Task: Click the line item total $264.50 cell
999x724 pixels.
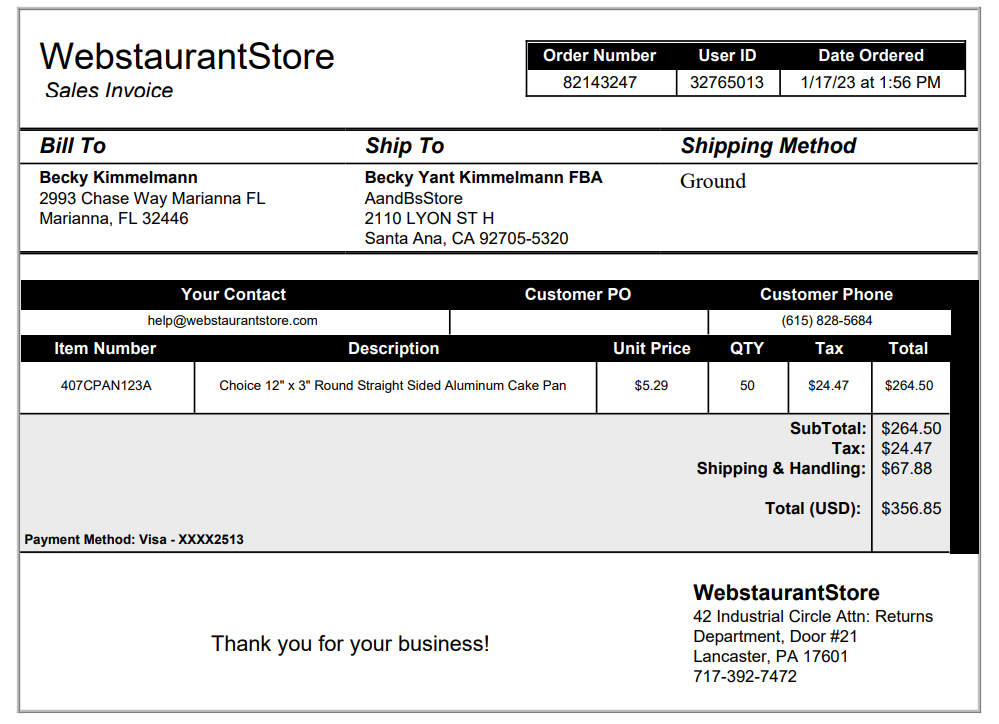Action: pyautogui.click(x=909, y=386)
